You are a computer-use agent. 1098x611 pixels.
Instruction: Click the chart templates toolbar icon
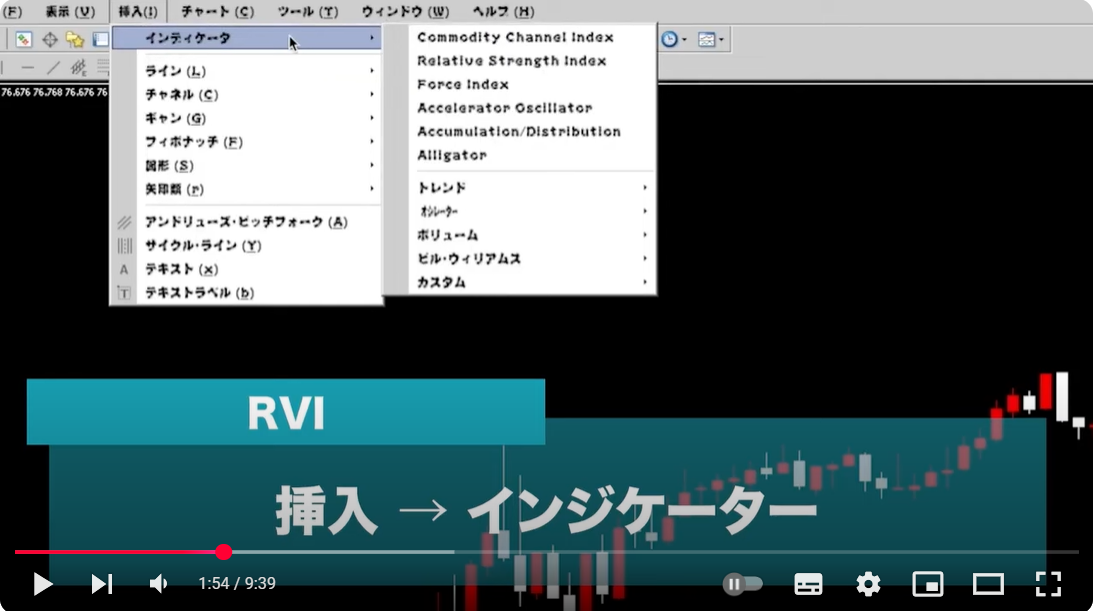[x=707, y=39]
